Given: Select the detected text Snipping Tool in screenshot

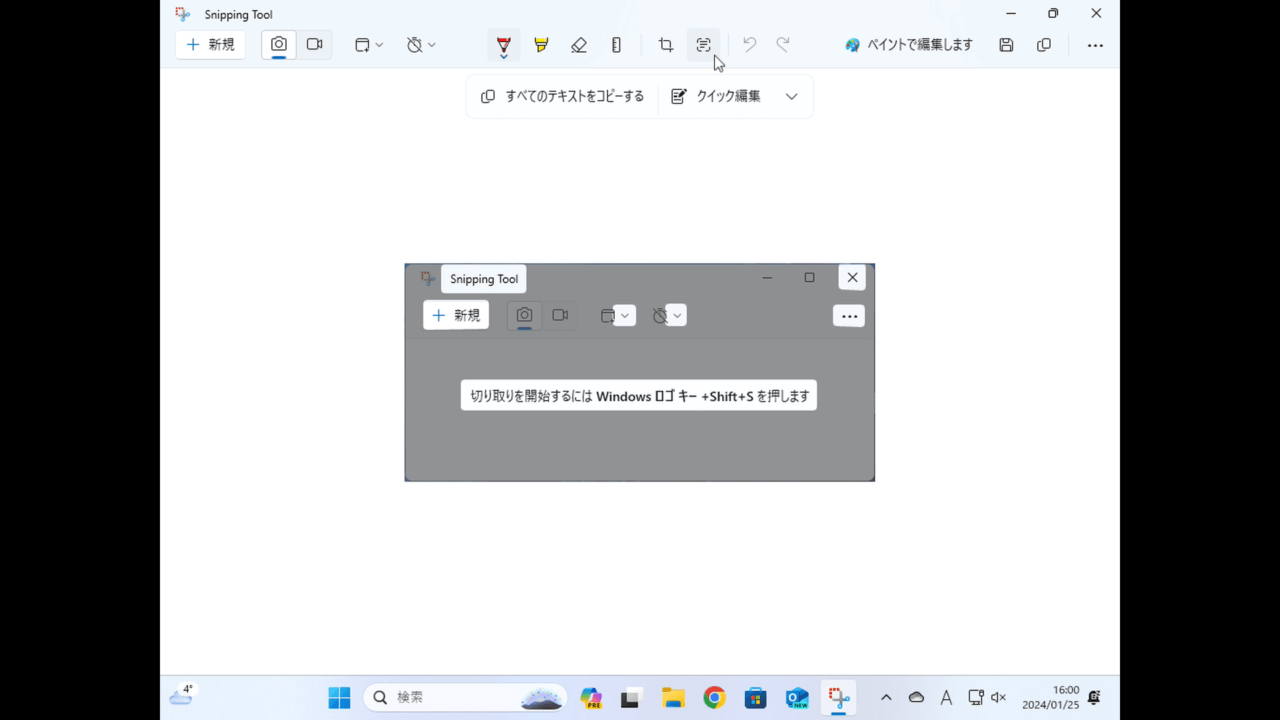Looking at the screenshot, I should (x=484, y=279).
